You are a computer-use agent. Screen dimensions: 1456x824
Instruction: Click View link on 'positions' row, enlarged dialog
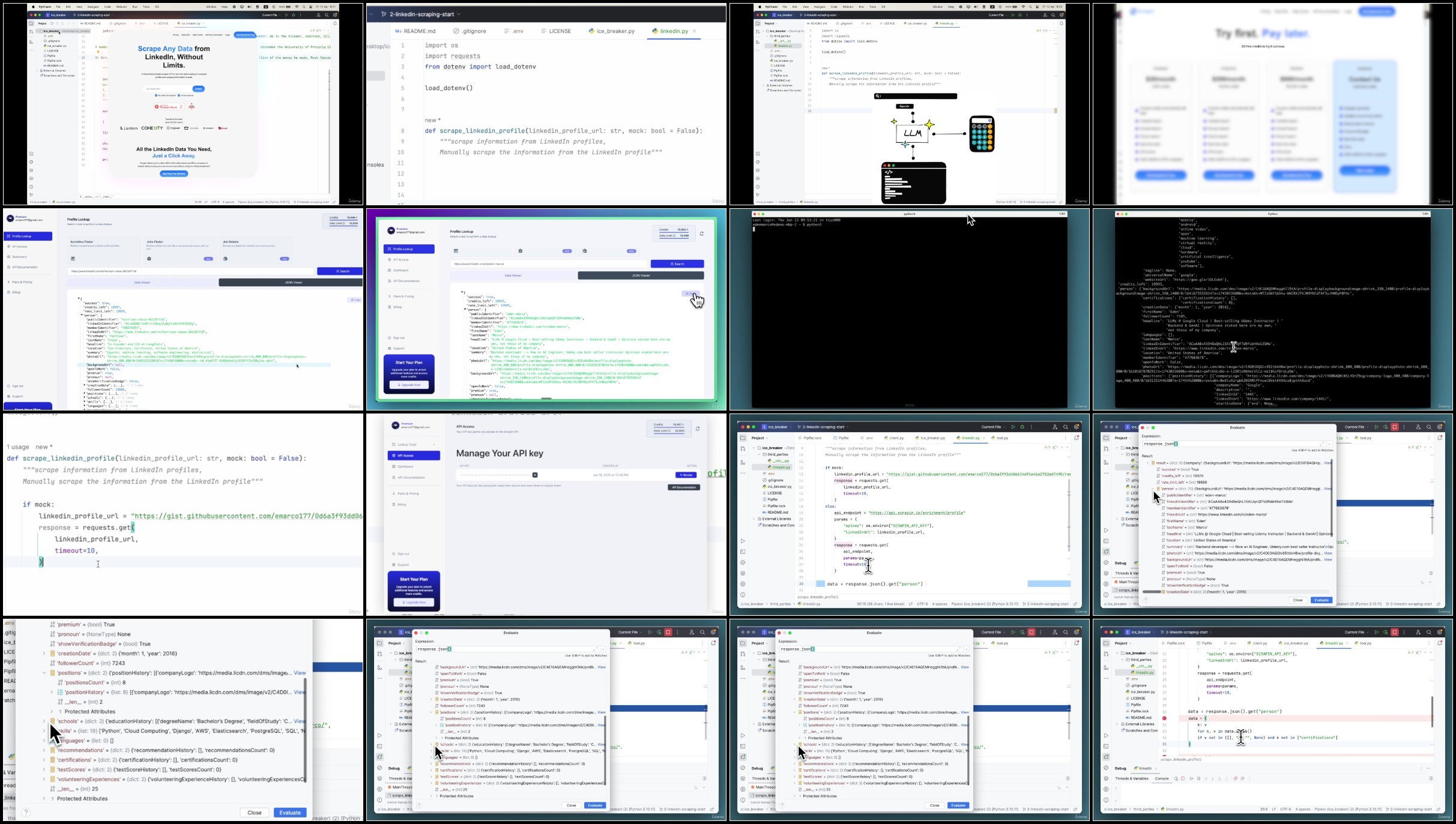tap(300, 673)
